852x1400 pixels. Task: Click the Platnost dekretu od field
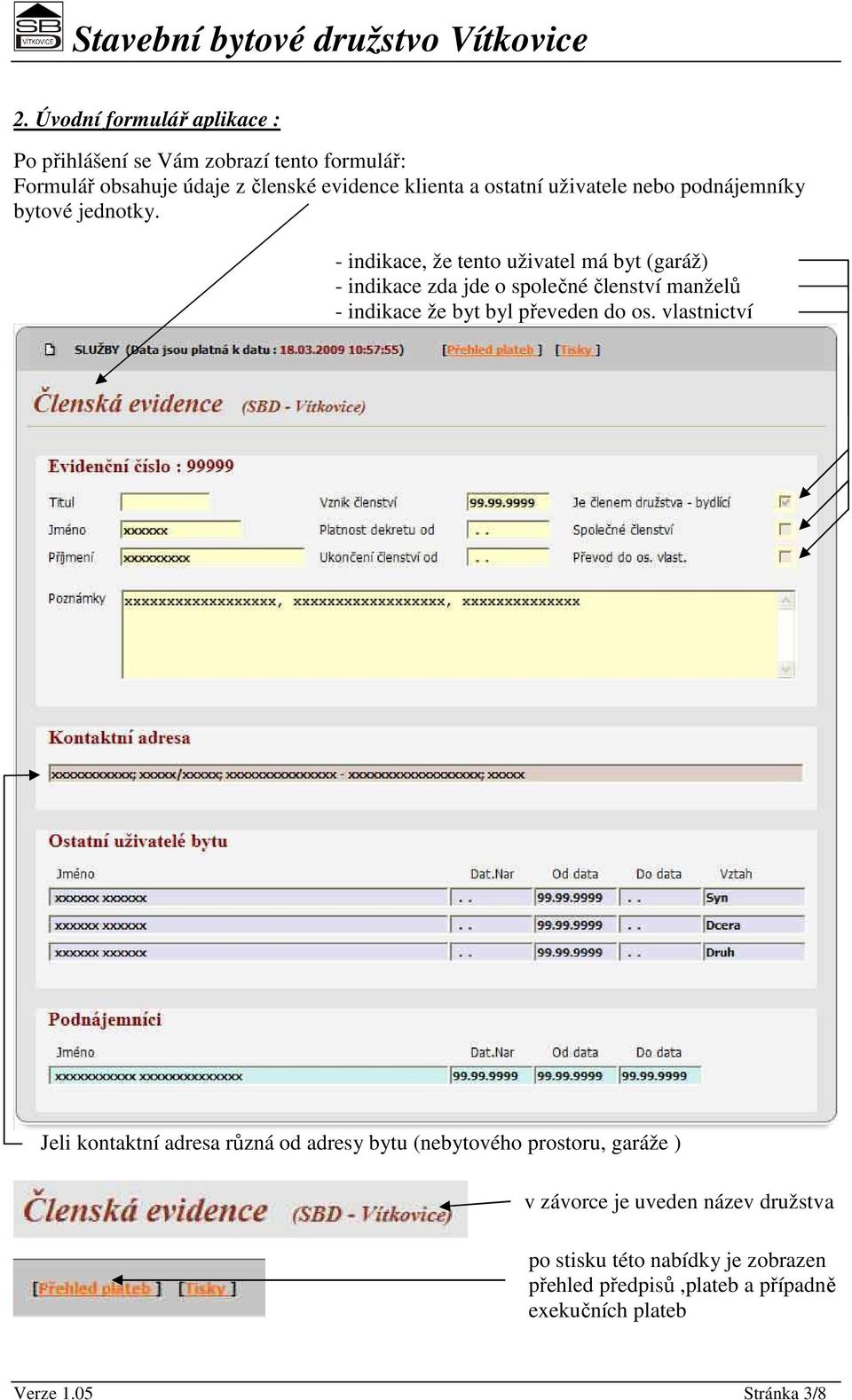509,531
